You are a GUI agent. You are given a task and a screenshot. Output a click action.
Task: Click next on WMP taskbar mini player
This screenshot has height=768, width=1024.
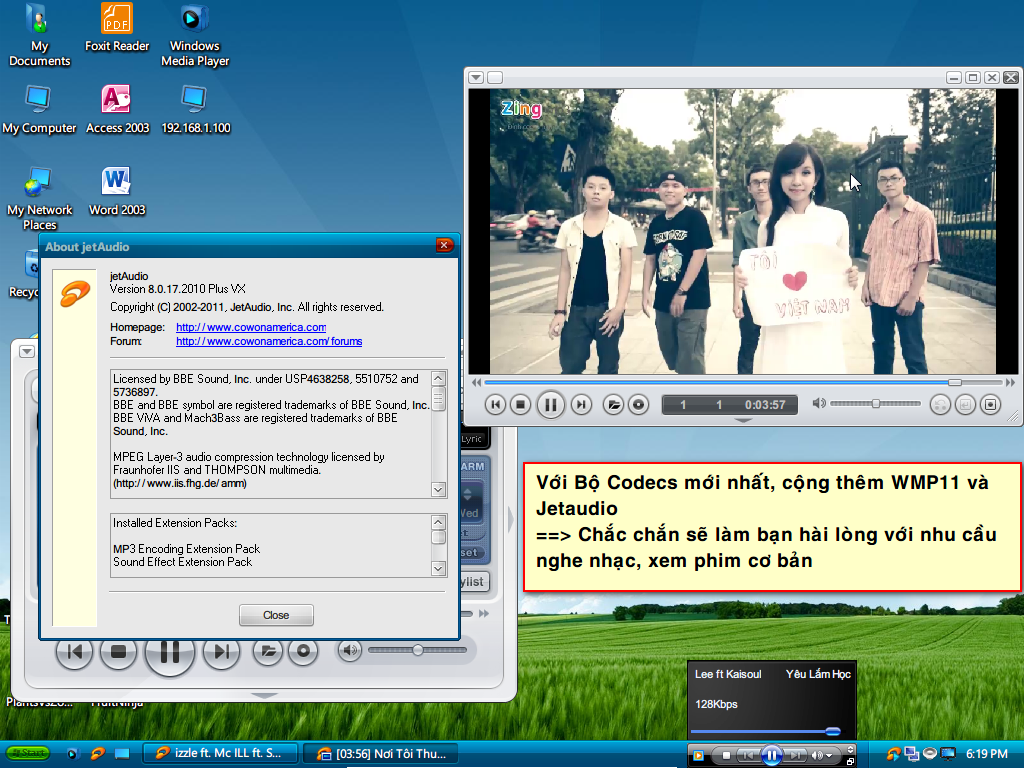tap(795, 756)
